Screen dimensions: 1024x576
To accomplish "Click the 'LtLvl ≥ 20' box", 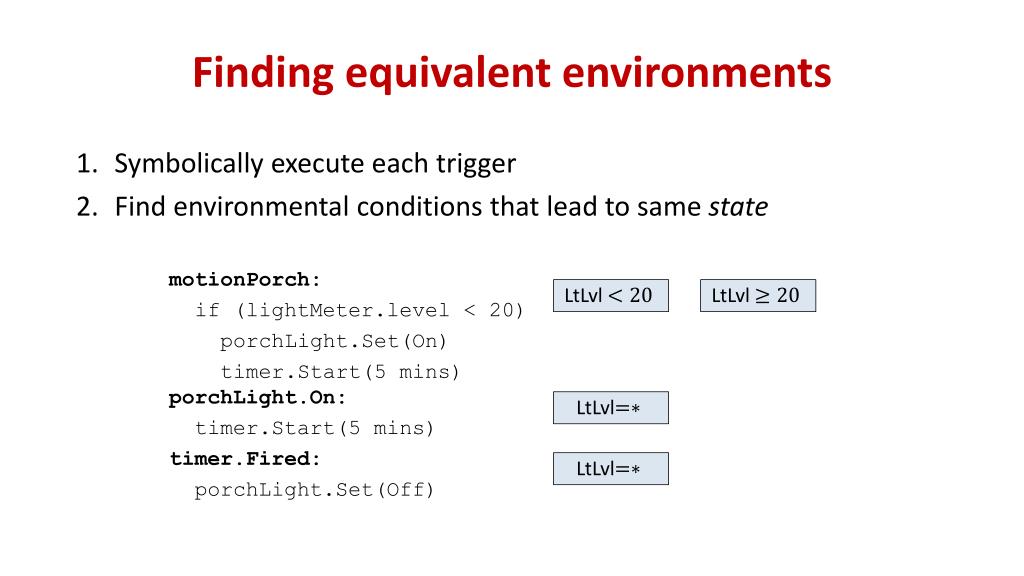I will 758,295.
